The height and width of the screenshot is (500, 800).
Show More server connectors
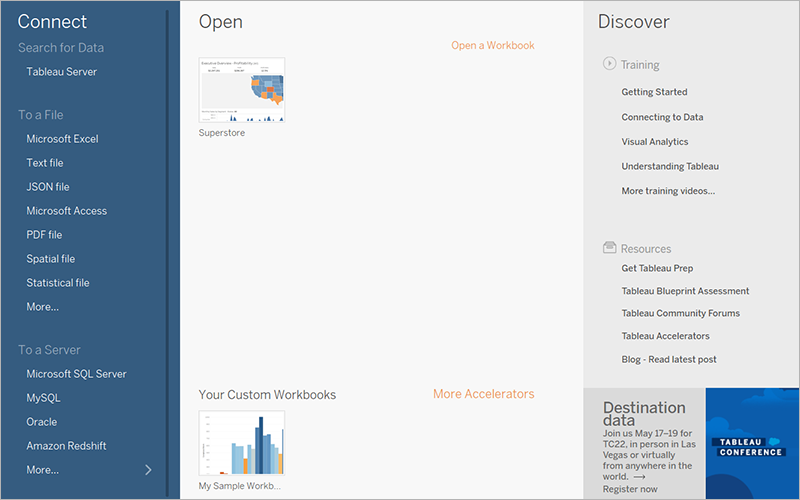42,470
